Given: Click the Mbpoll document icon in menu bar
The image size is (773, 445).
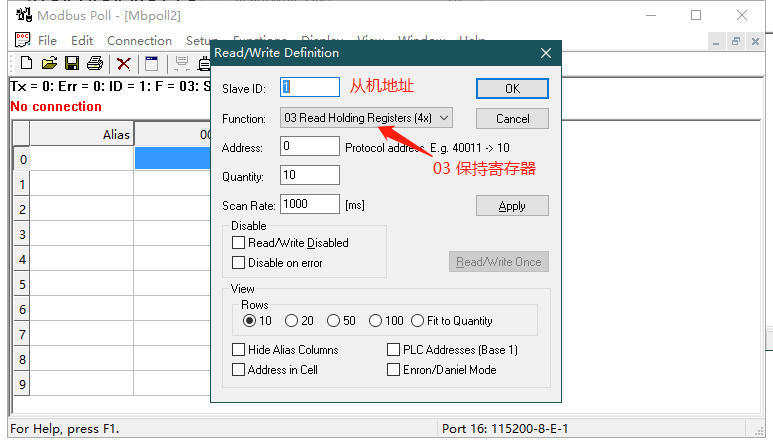Looking at the screenshot, I should (x=22, y=40).
